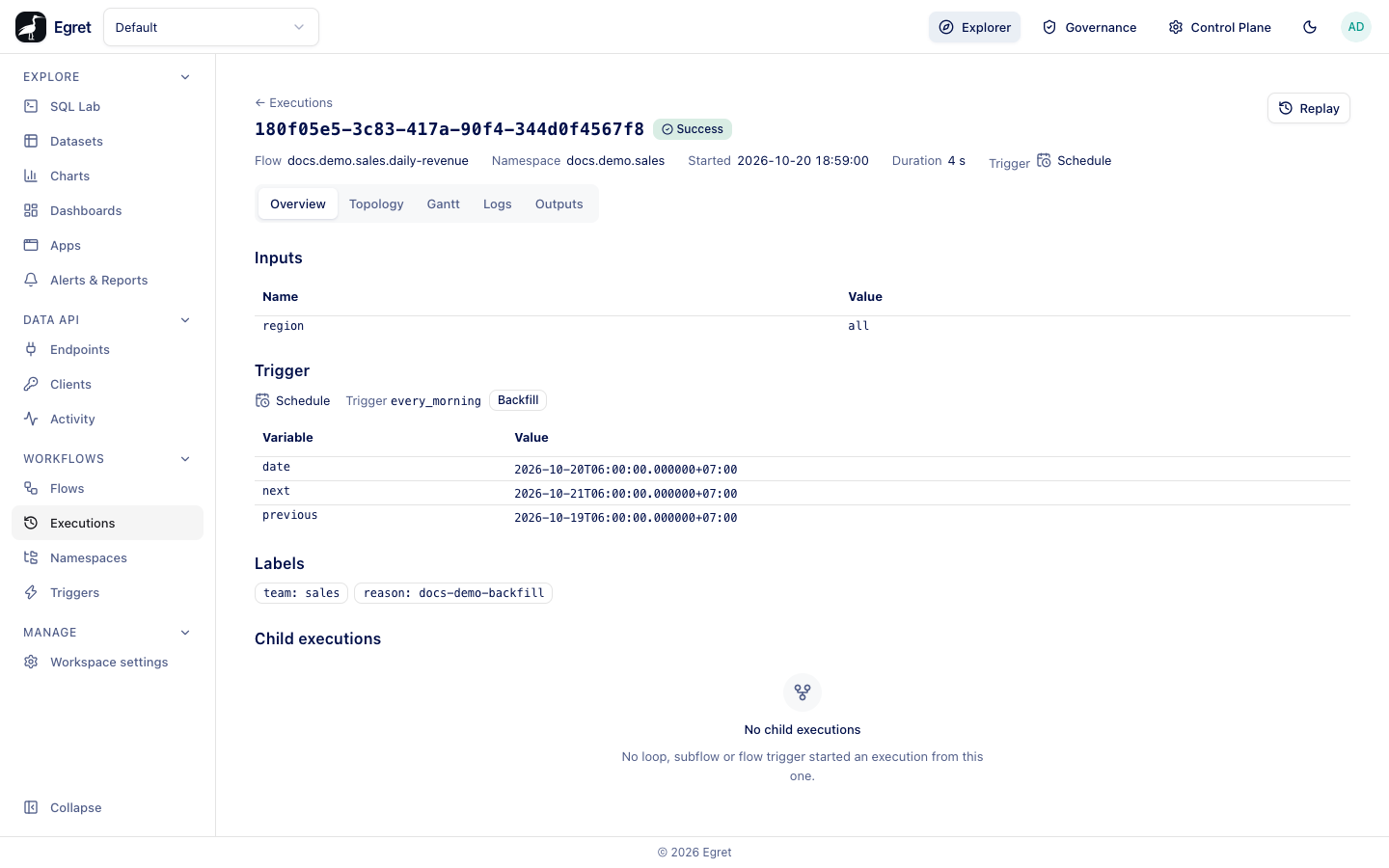1389x868 pixels.
Task: Click the docs.demo.sales.daily-revenue flow link
Action: [378, 161]
